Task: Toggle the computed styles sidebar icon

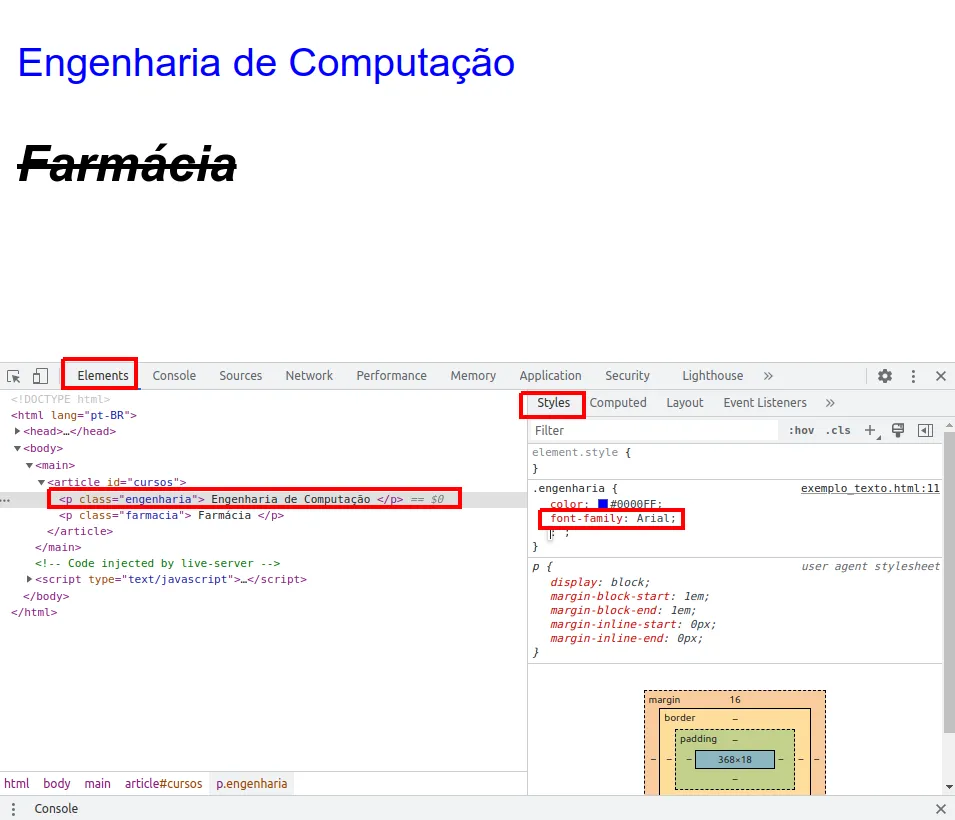Action: (x=925, y=431)
